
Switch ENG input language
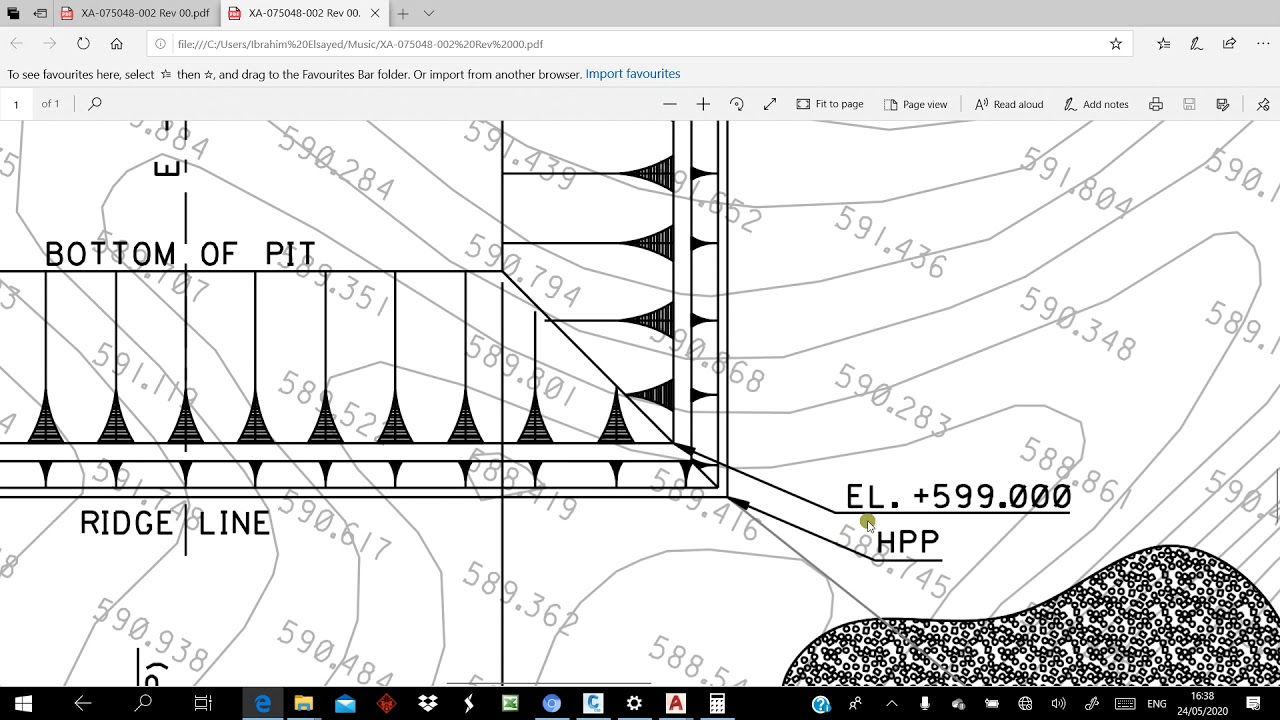tap(1157, 704)
